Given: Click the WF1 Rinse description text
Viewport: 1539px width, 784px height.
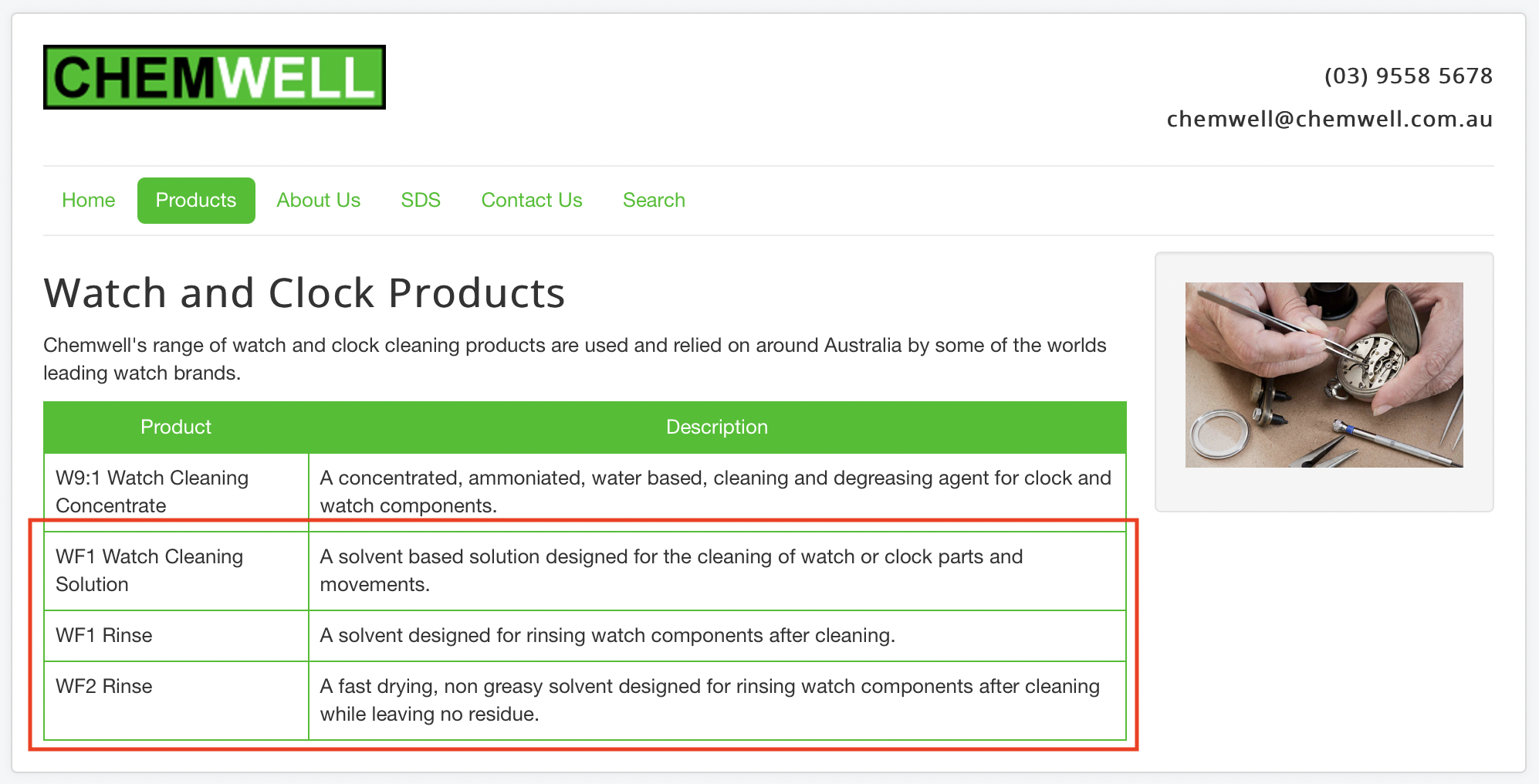Looking at the screenshot, I should coord(607,636).
